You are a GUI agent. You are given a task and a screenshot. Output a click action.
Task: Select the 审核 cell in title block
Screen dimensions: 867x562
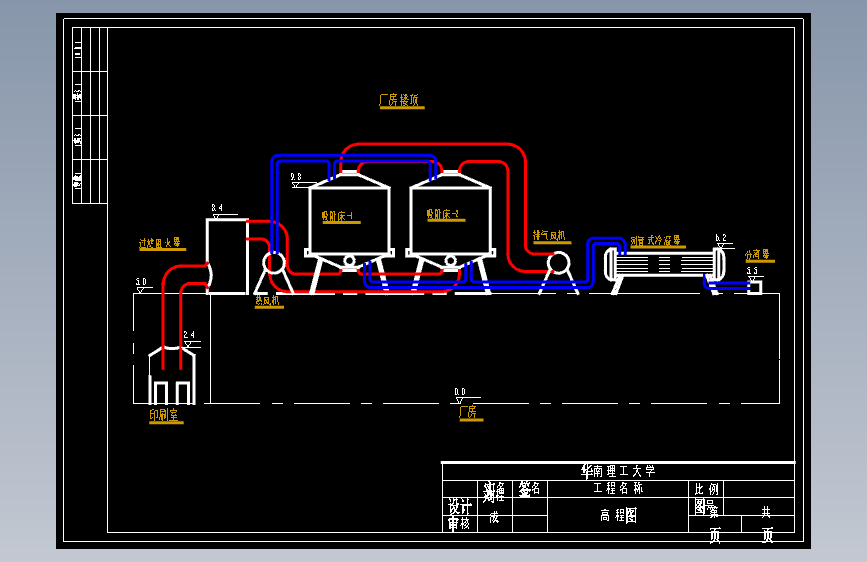pyautogui.click(x=460, y=524)
